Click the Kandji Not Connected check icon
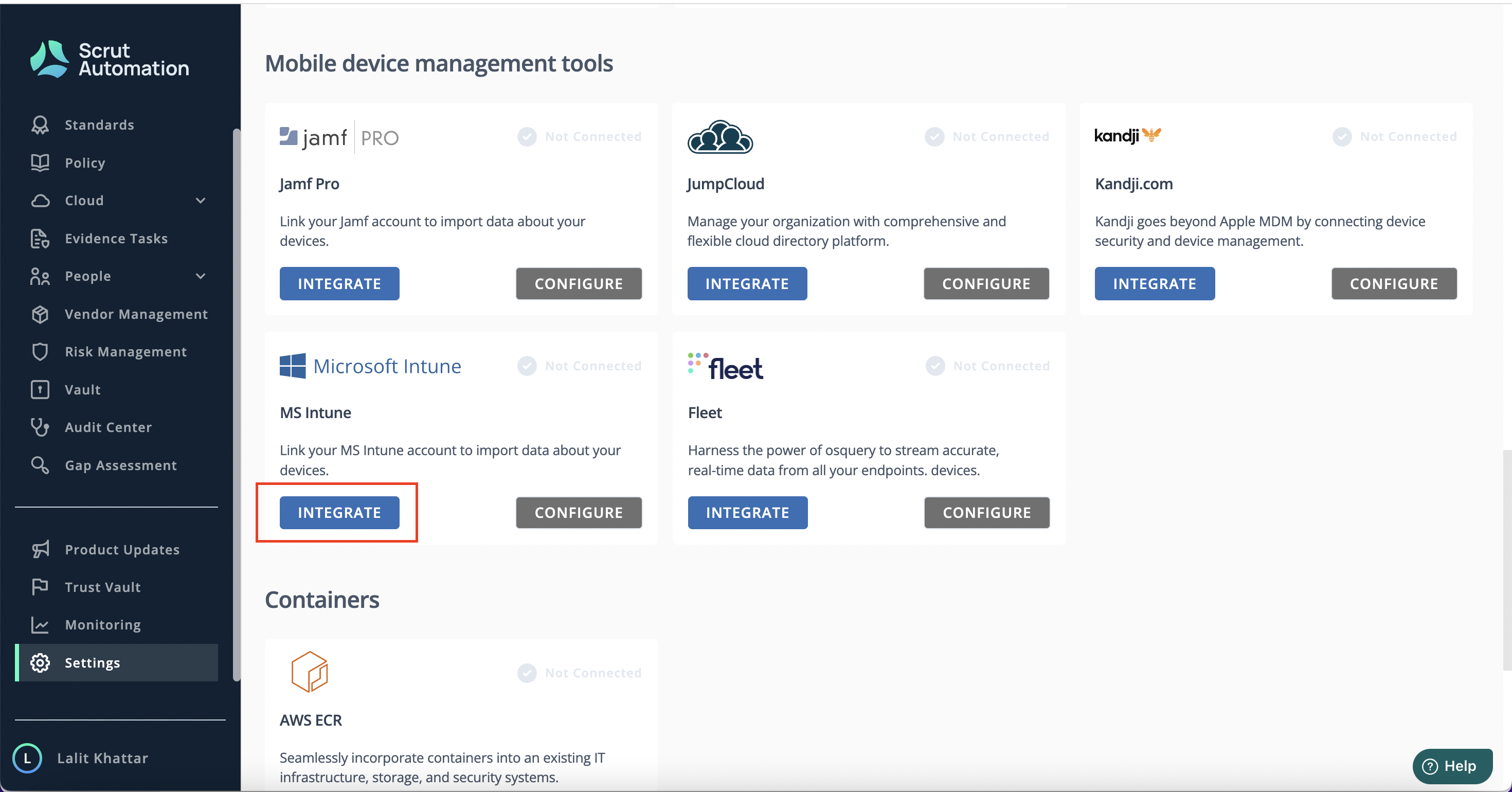This screenshot has width=1512, height=792. point(1342,137)
